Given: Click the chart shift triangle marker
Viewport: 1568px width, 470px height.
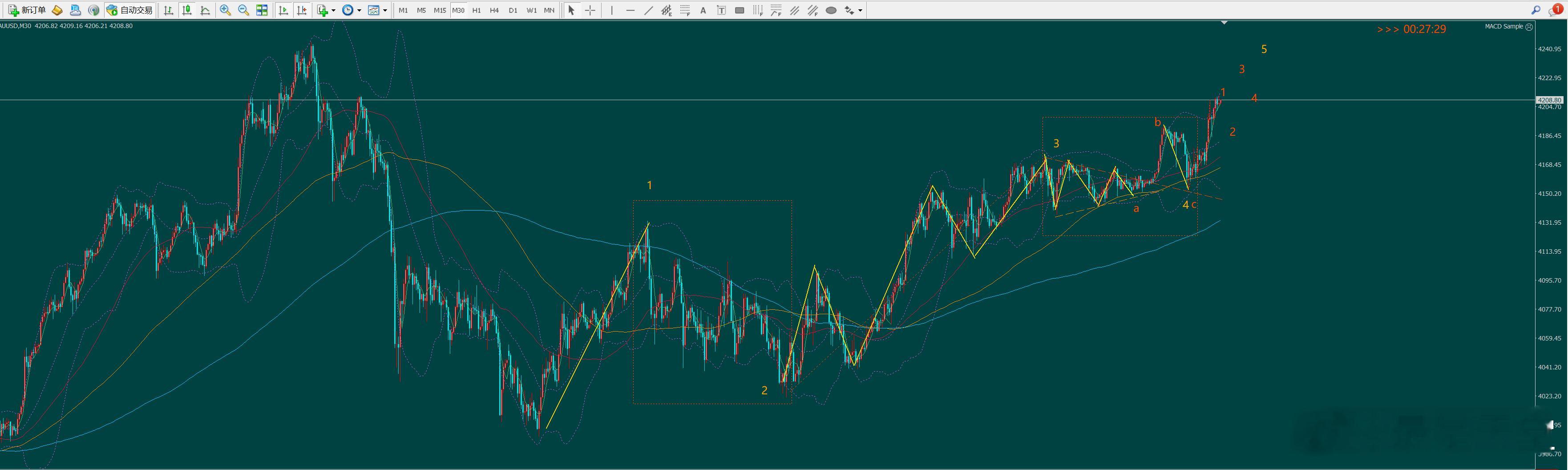Looking at the screenshot, I should (1224, 23).
